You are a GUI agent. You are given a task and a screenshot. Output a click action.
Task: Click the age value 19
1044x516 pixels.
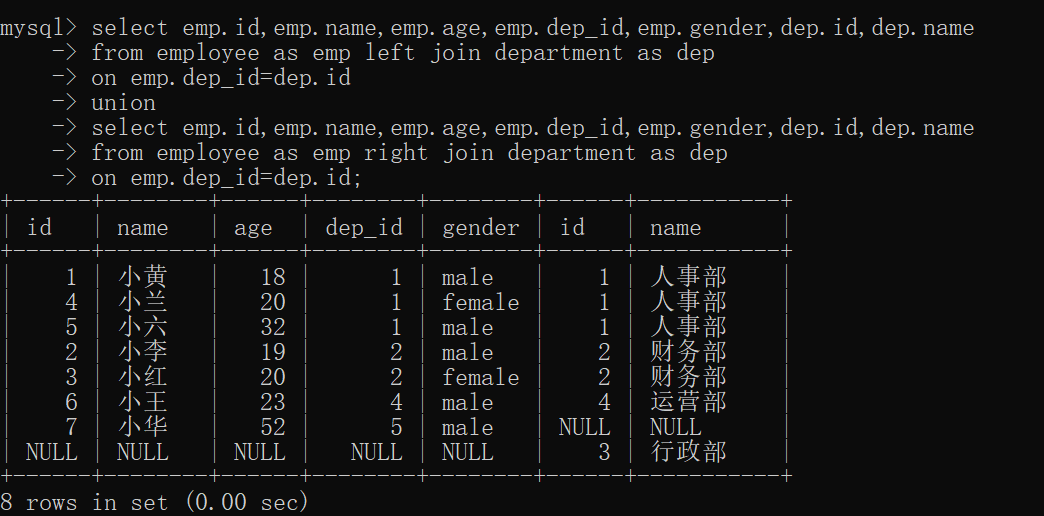click(x=273, y=352)
